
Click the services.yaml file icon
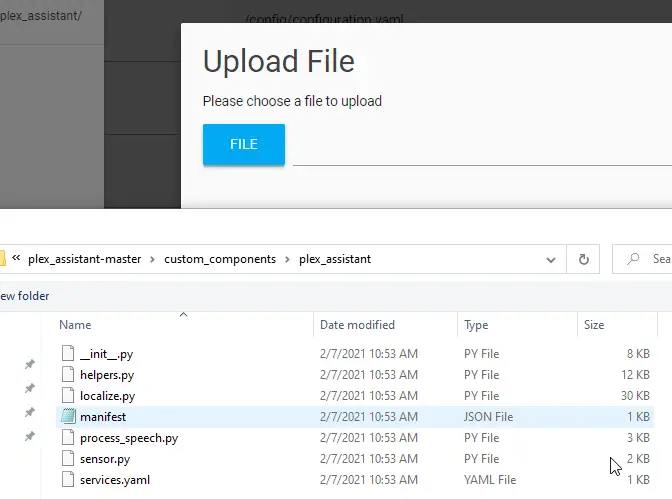point(68,479)
